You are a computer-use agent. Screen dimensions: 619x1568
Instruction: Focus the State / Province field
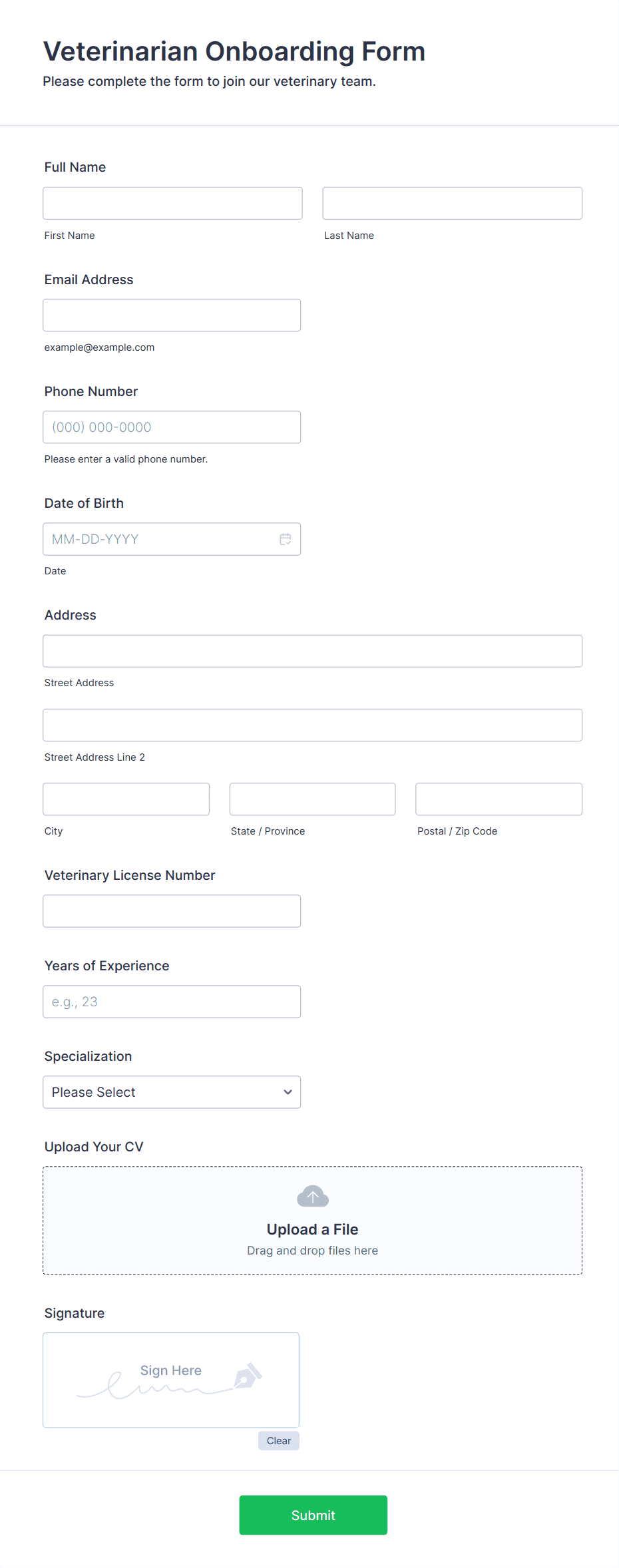point(312,799)
